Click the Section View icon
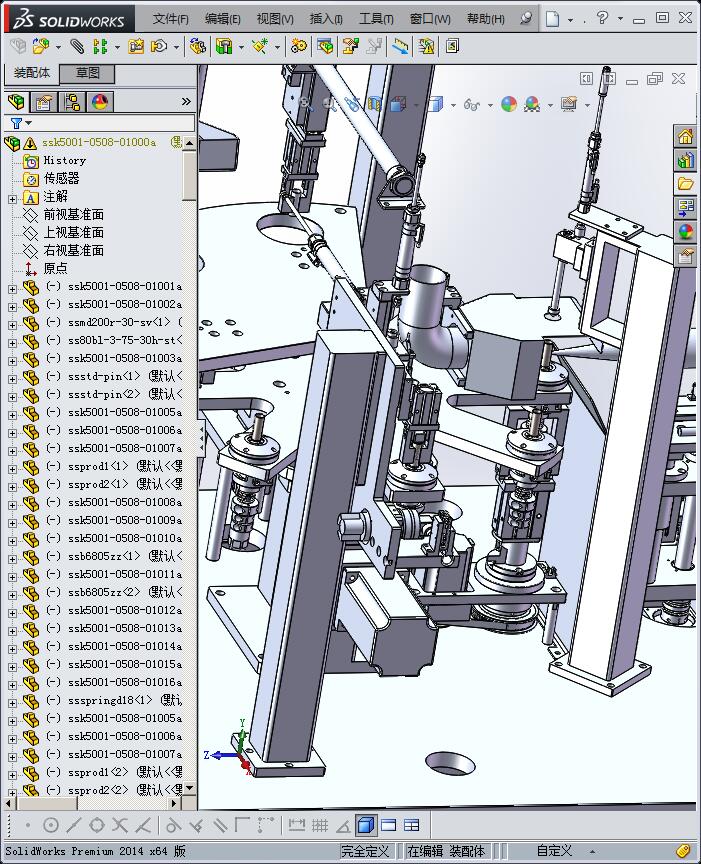This screenshot has width=701, height=864. point(375,104)
